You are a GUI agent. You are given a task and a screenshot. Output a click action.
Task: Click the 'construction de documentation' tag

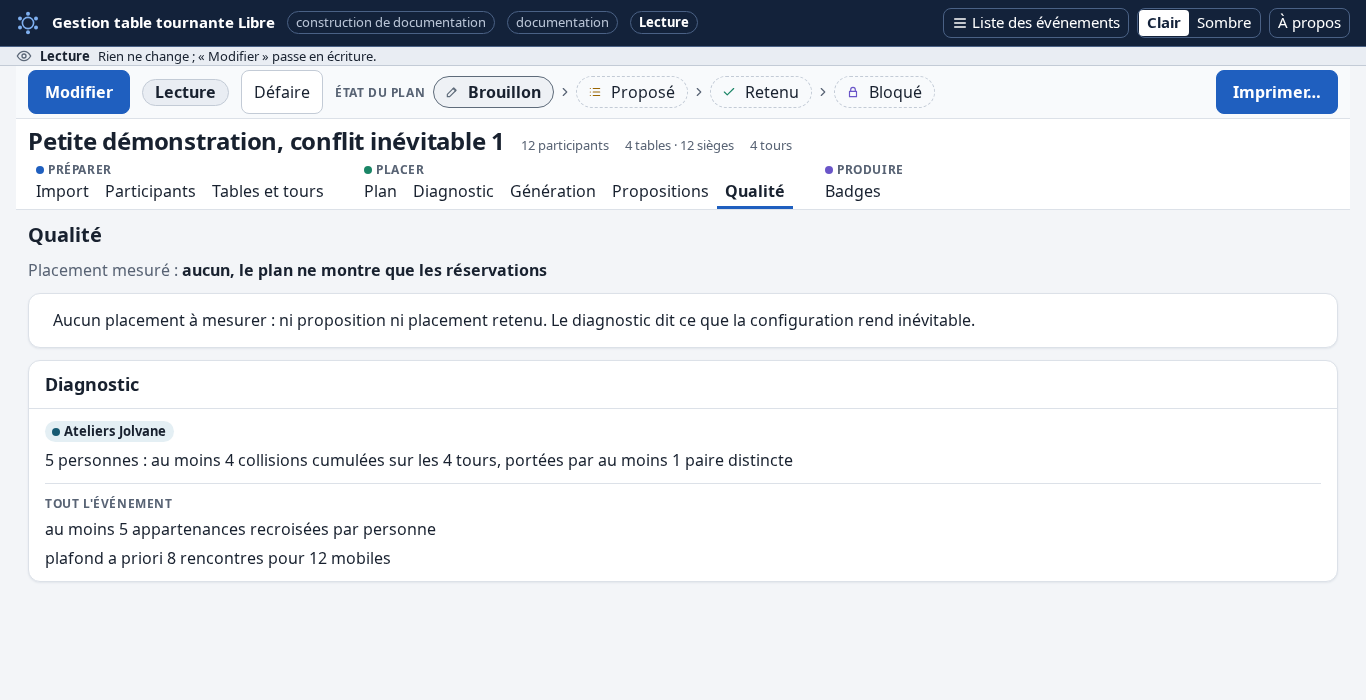coord(391,22)
